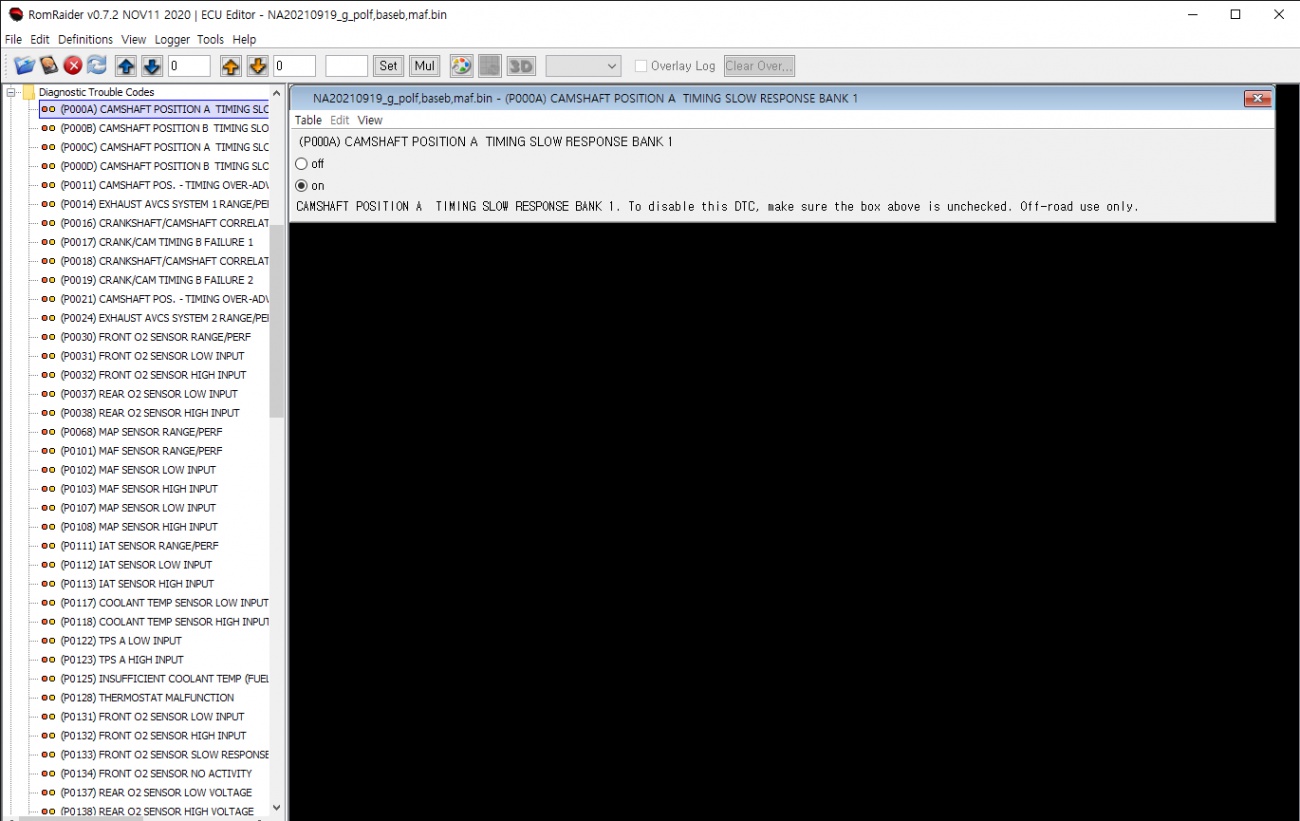The width and height of the screenshot is (1300, 821).
Task: Select the 'on' radio button
Action: coord(302,186)
